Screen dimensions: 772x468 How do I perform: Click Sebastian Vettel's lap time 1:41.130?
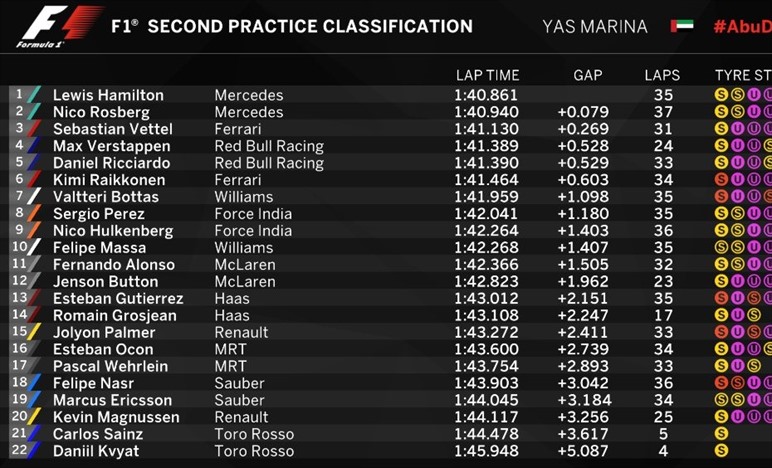pyautogui.click(x=486, y=129)
